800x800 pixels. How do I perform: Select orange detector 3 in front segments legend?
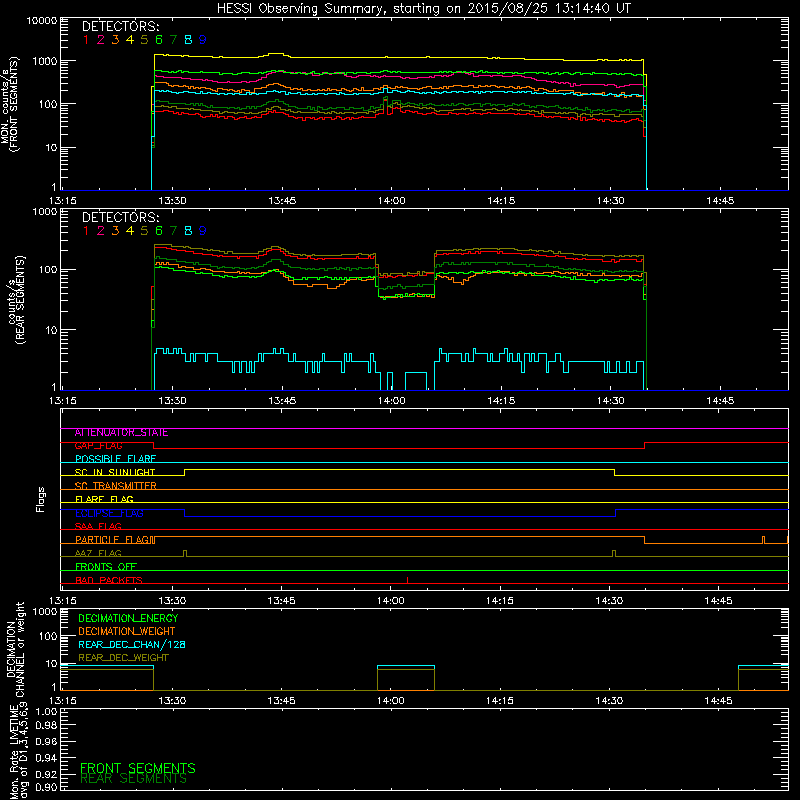point(115,40)
